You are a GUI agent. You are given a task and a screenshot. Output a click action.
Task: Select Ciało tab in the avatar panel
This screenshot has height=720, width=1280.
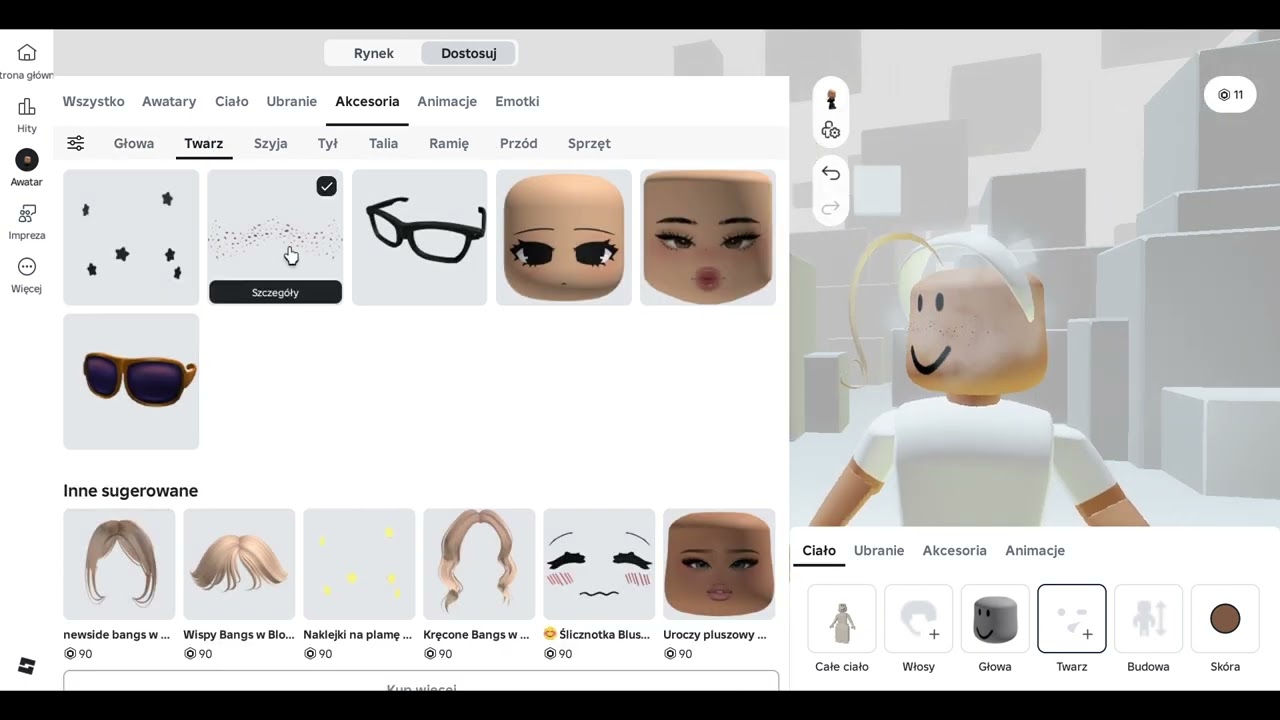pyautogui.click(x=819, y=550)
